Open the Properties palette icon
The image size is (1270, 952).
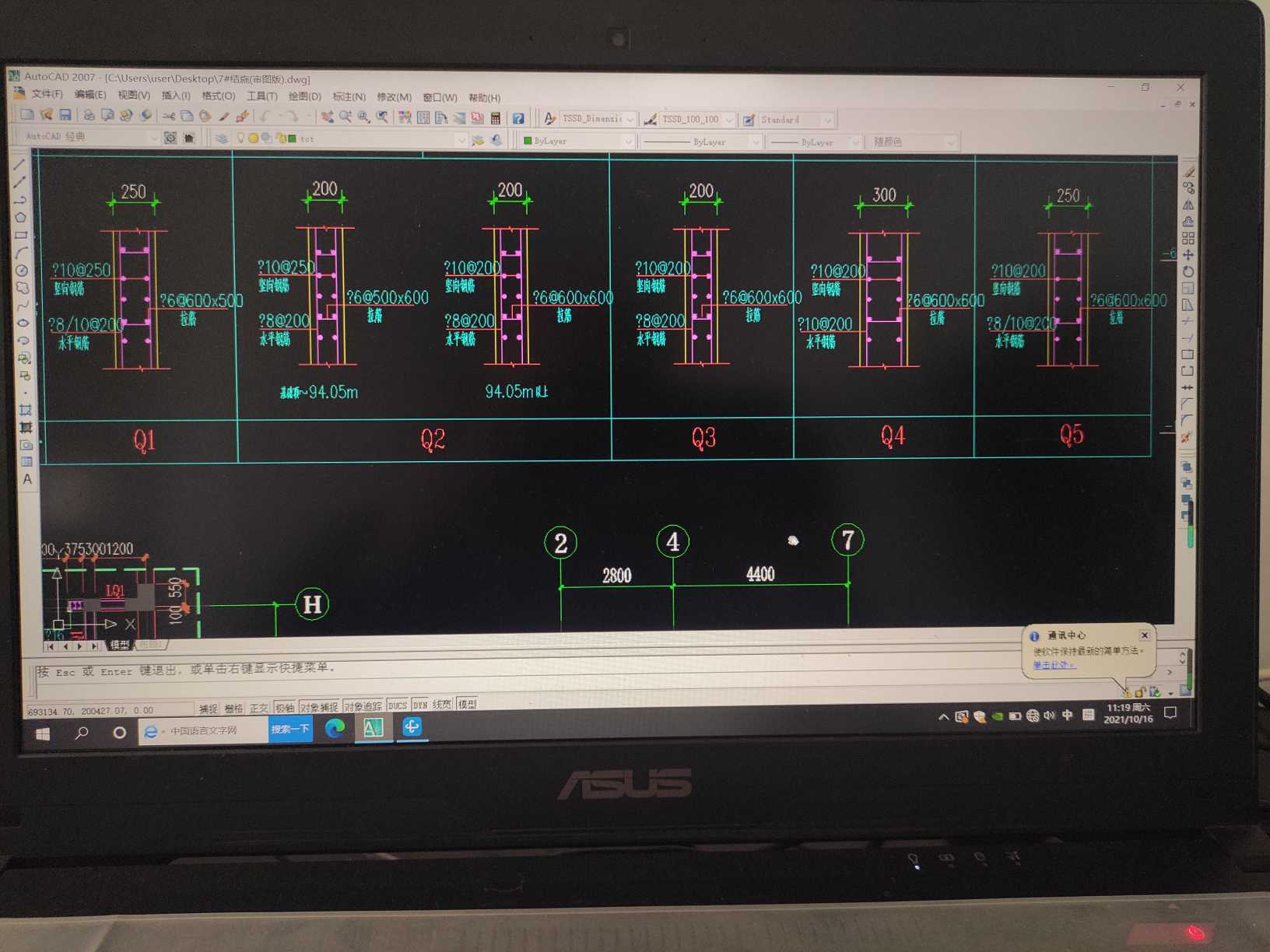coord(405,117)
